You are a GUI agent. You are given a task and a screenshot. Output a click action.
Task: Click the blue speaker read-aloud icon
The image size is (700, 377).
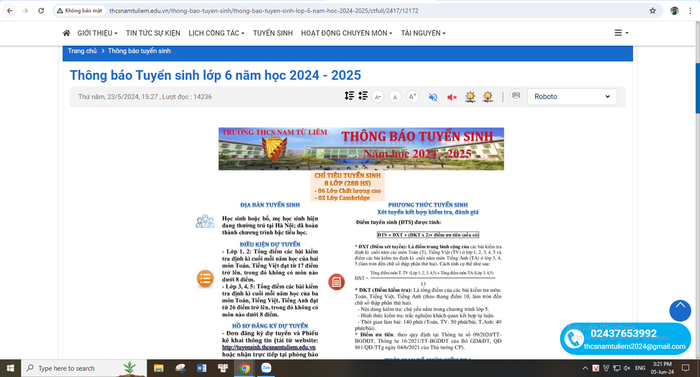(433, 97)
